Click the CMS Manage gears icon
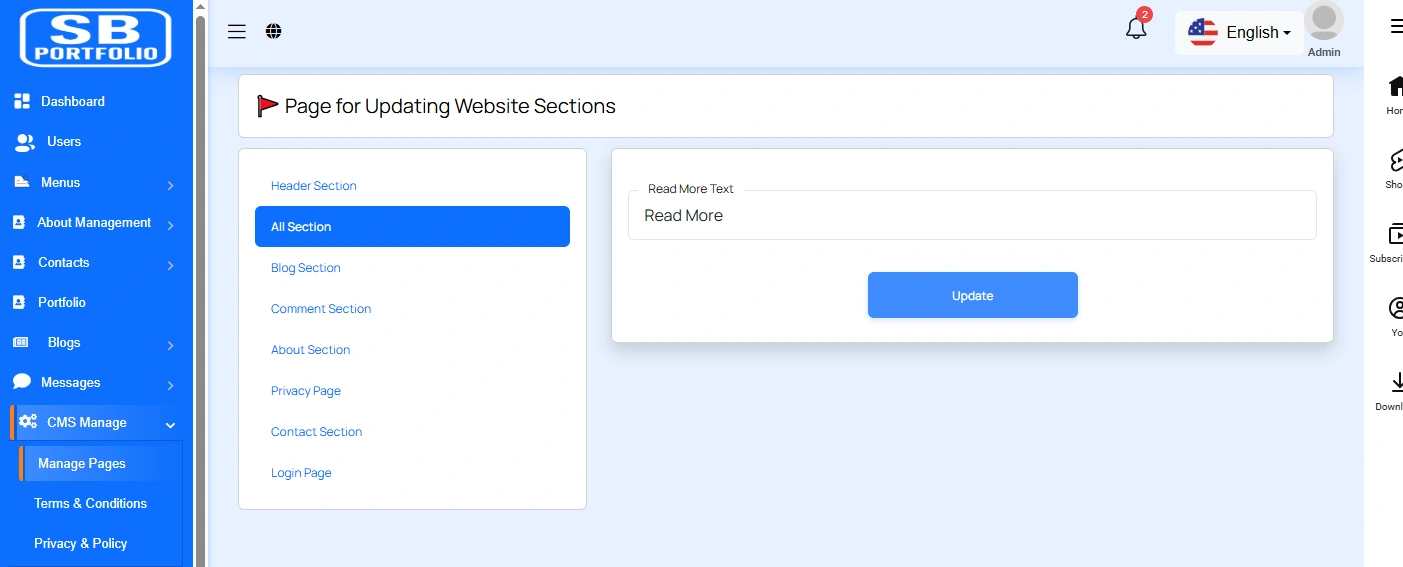 (28, 422)
